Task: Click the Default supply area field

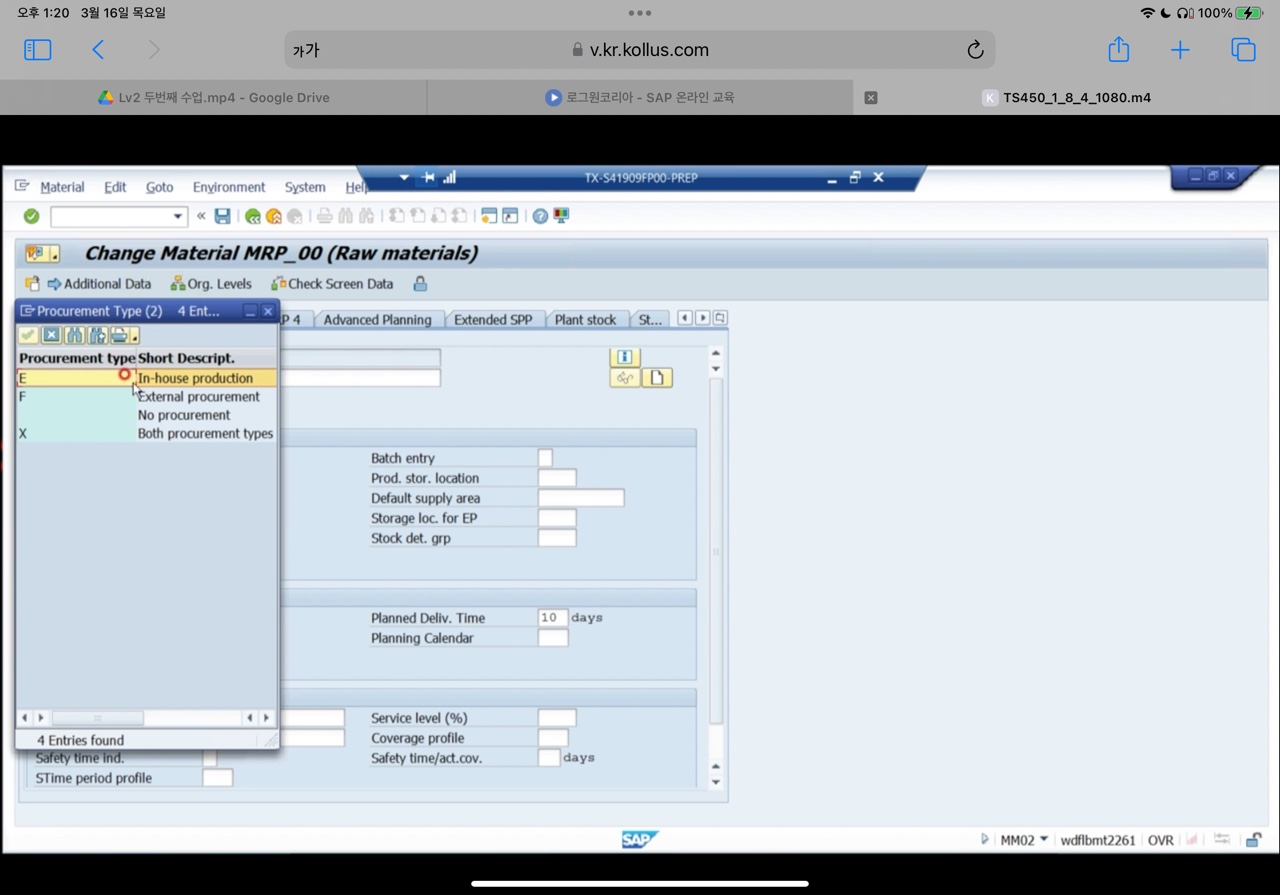Action: tap(581, 498)
